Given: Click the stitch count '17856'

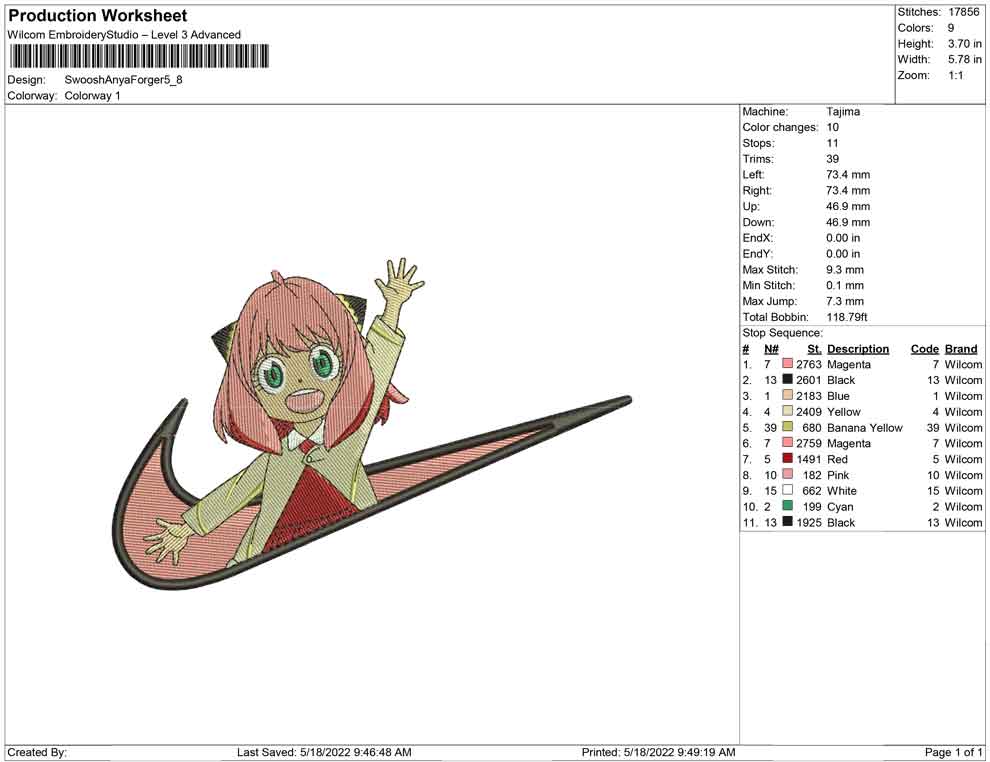Looking at the screenshot, I should point(963,12).
